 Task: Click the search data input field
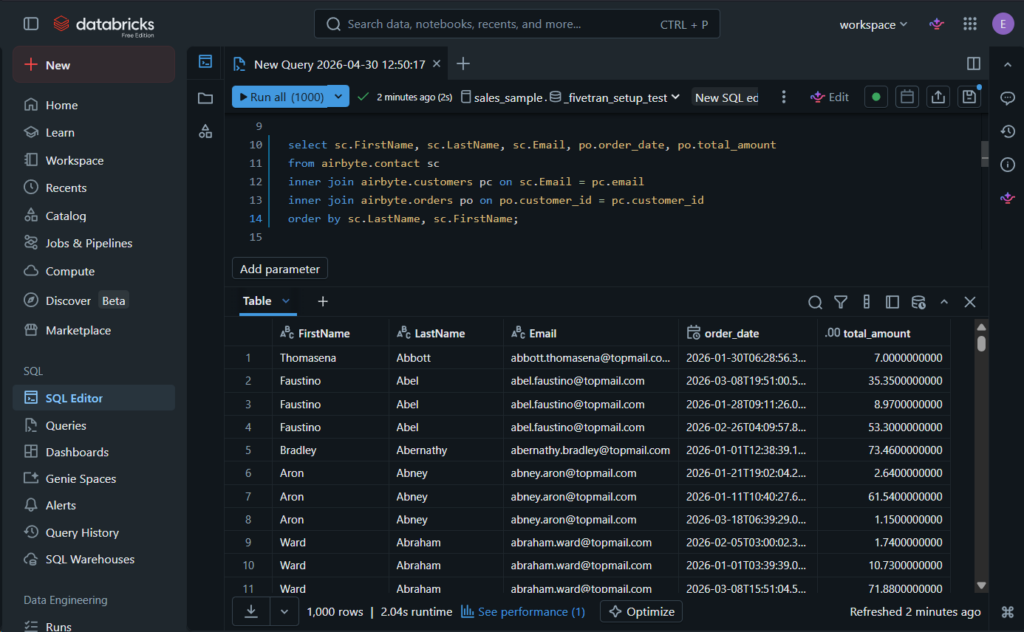click(x=517, y=24)
